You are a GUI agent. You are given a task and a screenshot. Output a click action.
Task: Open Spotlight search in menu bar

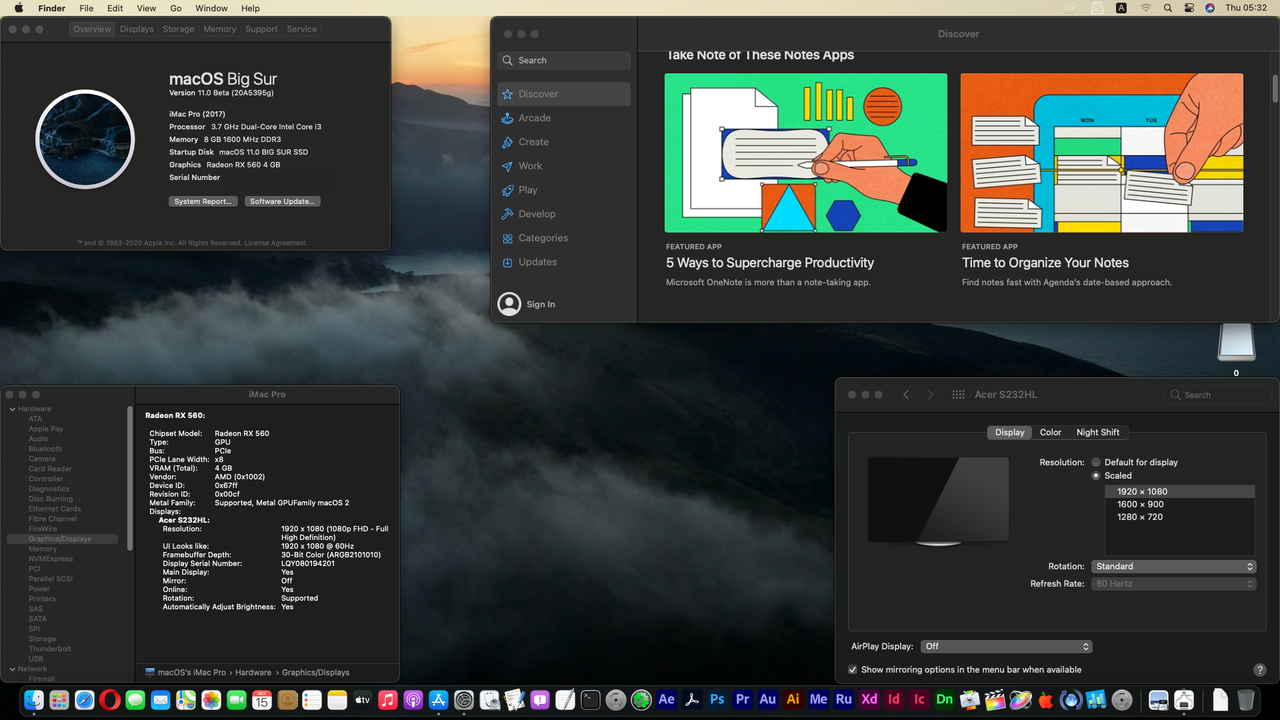click(x=1168, y=8)
